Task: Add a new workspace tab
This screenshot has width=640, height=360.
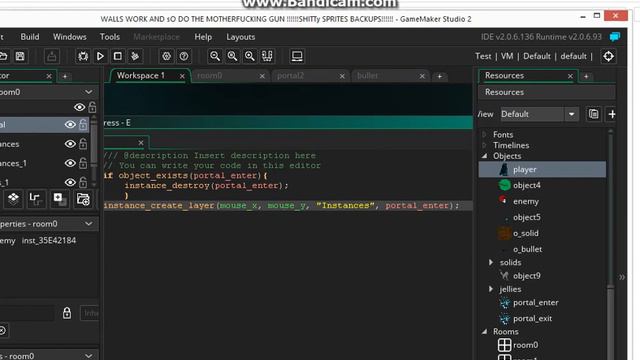Action: coord(440,76)
